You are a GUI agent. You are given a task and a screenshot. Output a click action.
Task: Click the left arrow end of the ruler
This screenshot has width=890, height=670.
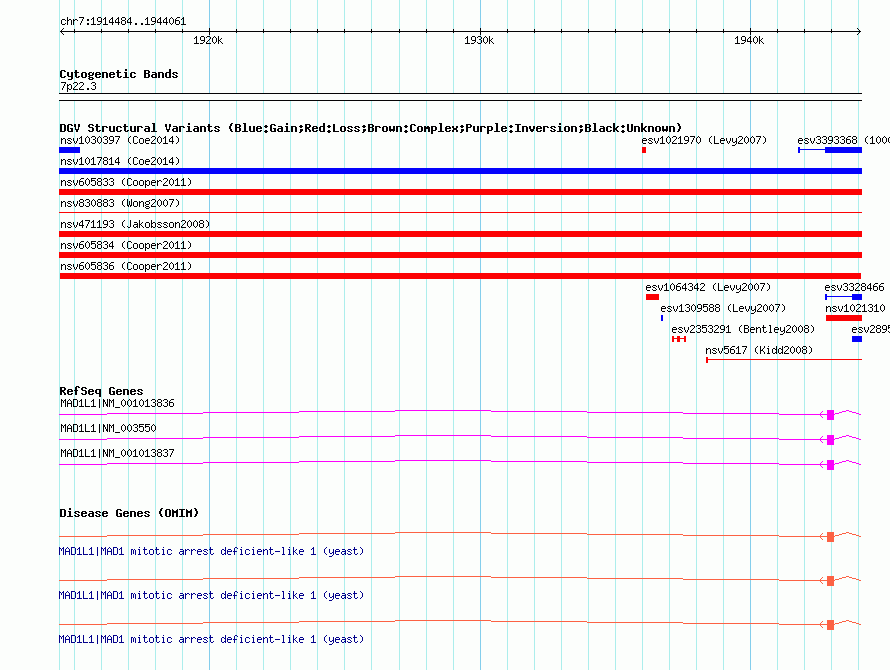point(62,31)
